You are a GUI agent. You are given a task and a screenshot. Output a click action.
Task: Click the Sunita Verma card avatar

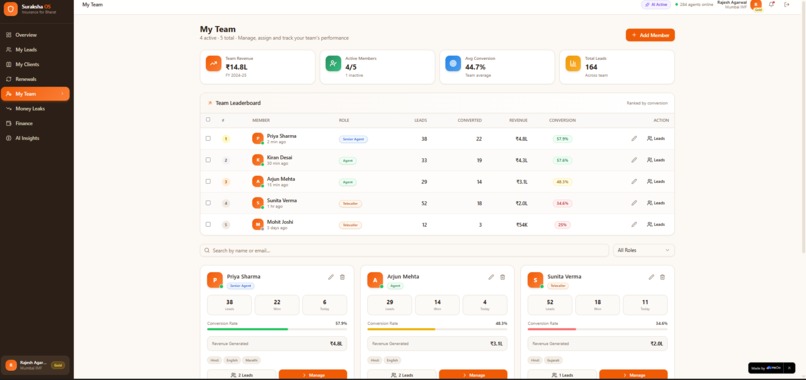(535, 280)
